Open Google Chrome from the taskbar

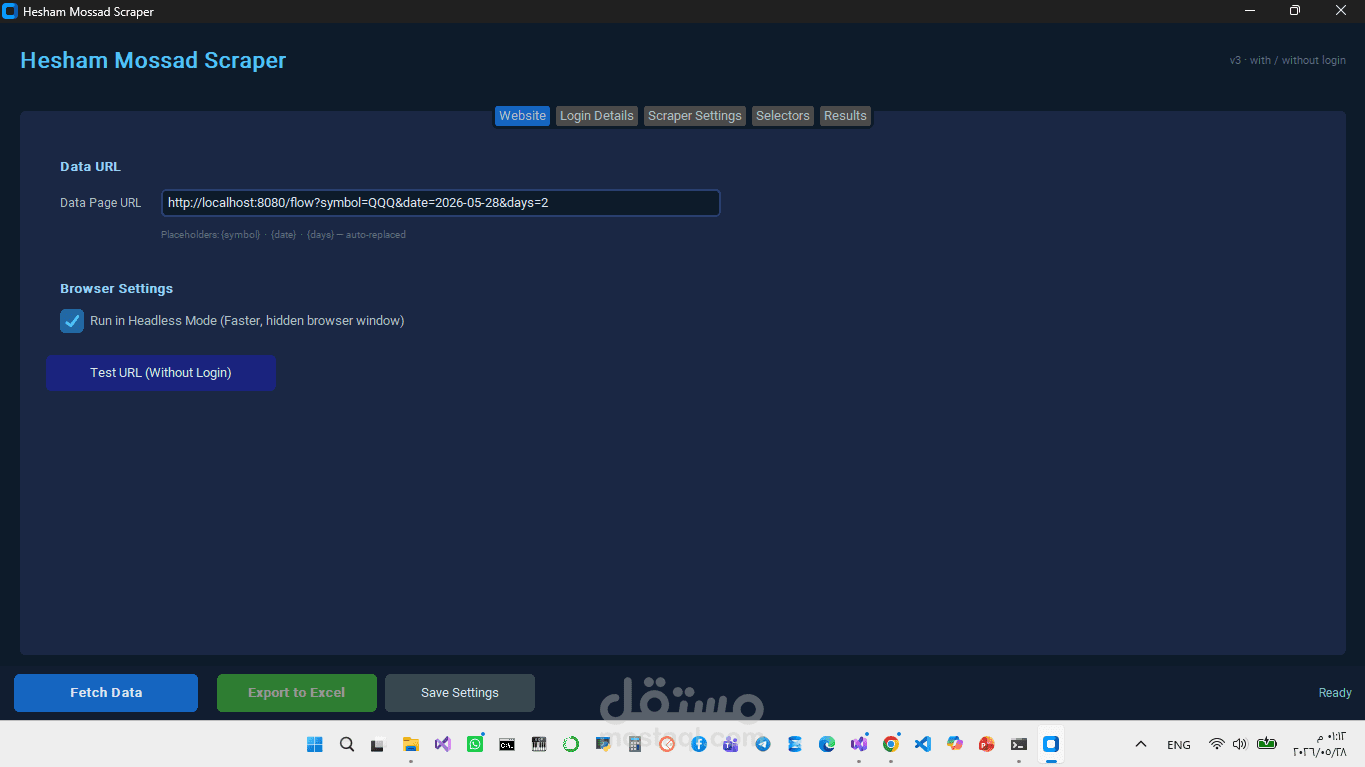(891, 744)
